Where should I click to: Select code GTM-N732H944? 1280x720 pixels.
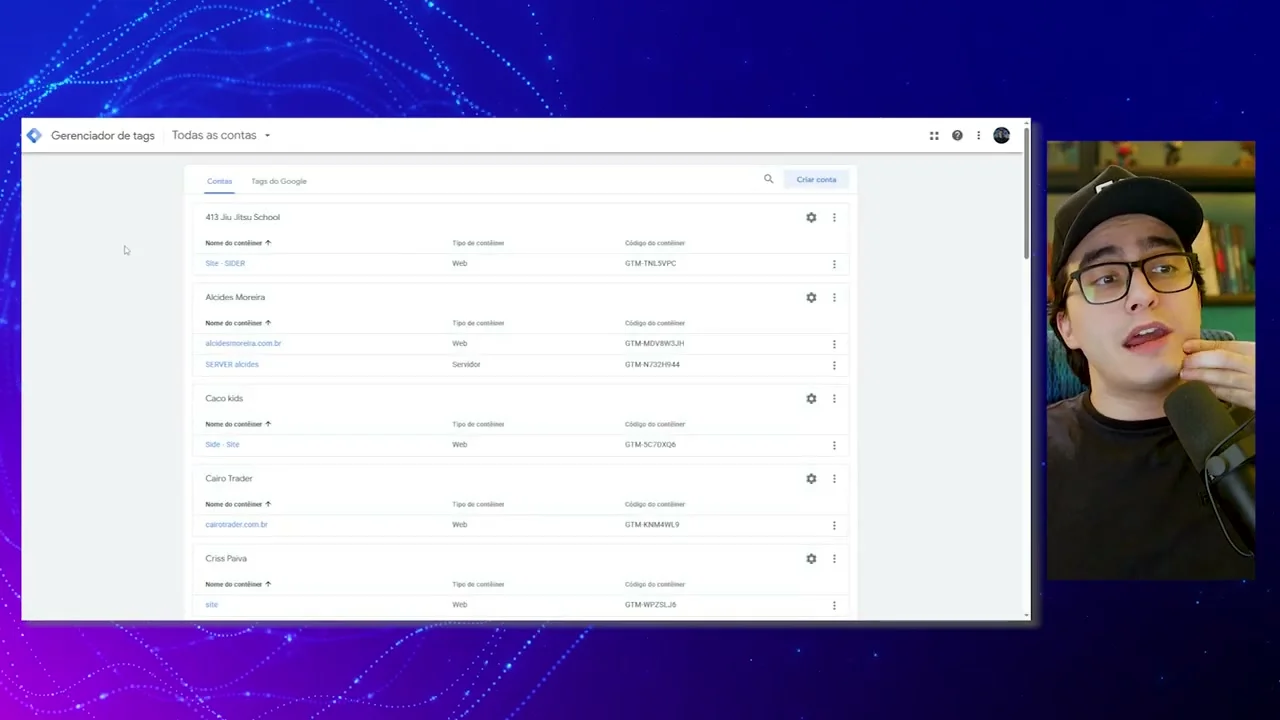[x=652, y=364]
